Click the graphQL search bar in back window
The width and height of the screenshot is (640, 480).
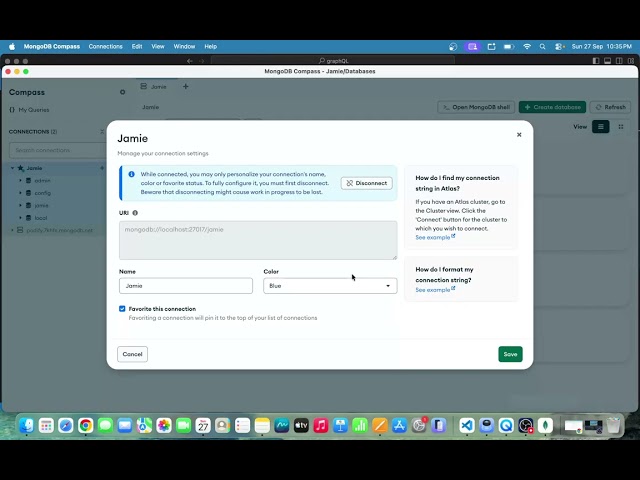pyautogui.click(x=333, y=61)
